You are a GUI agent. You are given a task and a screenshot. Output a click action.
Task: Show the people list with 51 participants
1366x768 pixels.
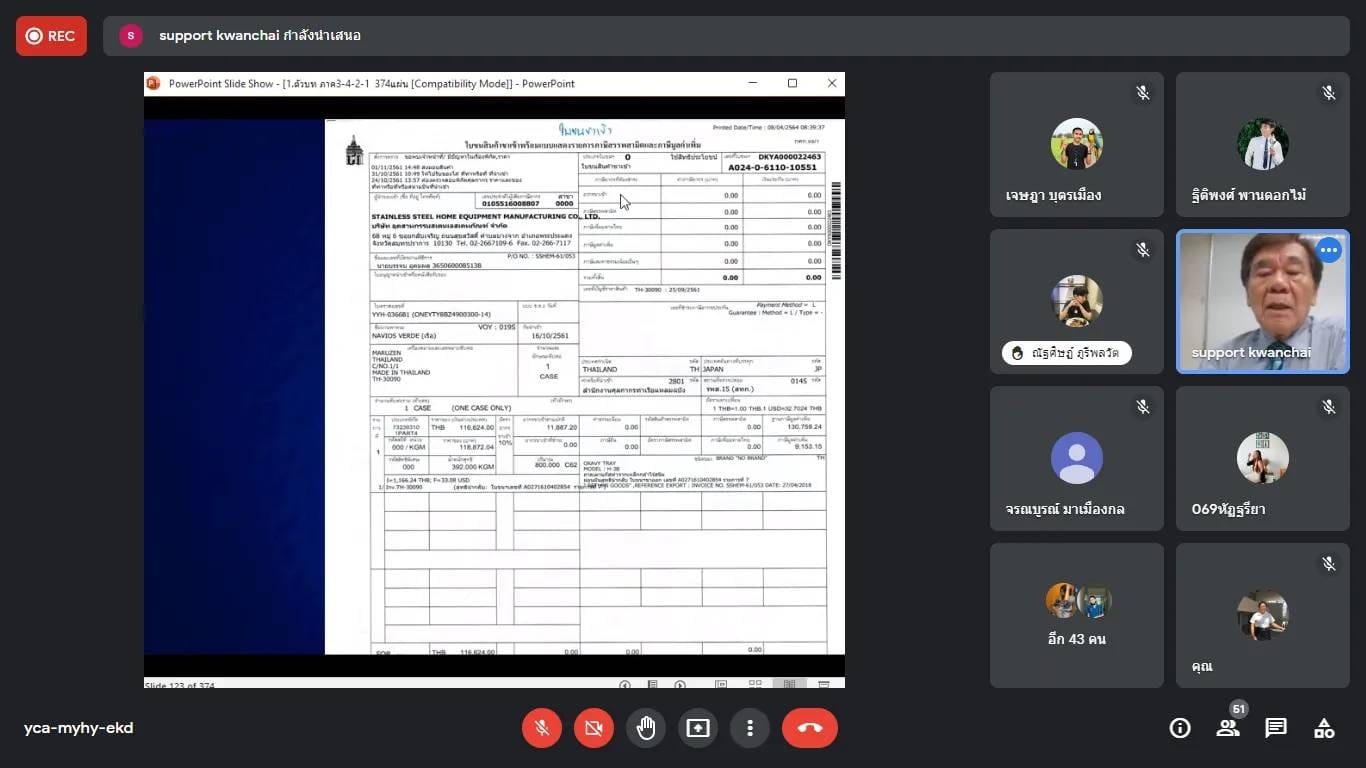pos(1228,728)
